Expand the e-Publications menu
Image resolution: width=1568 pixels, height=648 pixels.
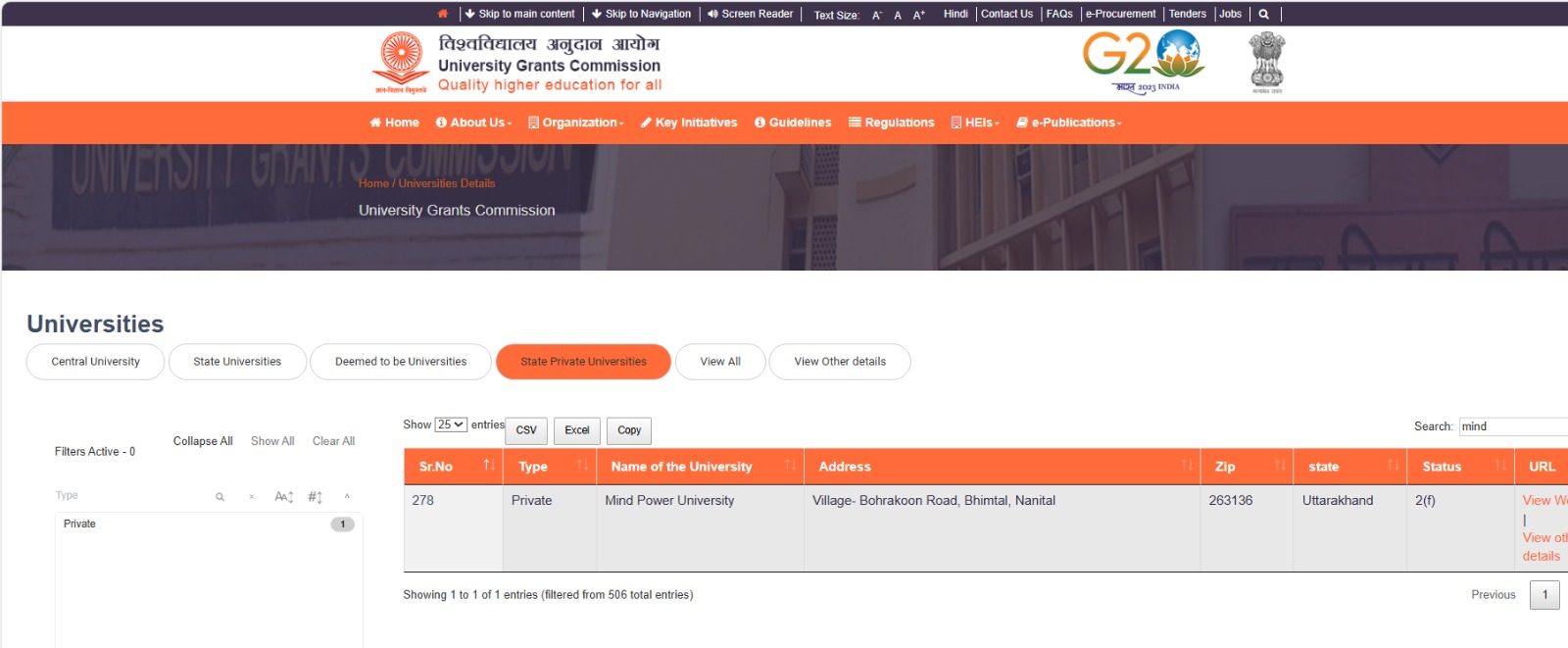pyautogui.click(x=1069, y=123)
